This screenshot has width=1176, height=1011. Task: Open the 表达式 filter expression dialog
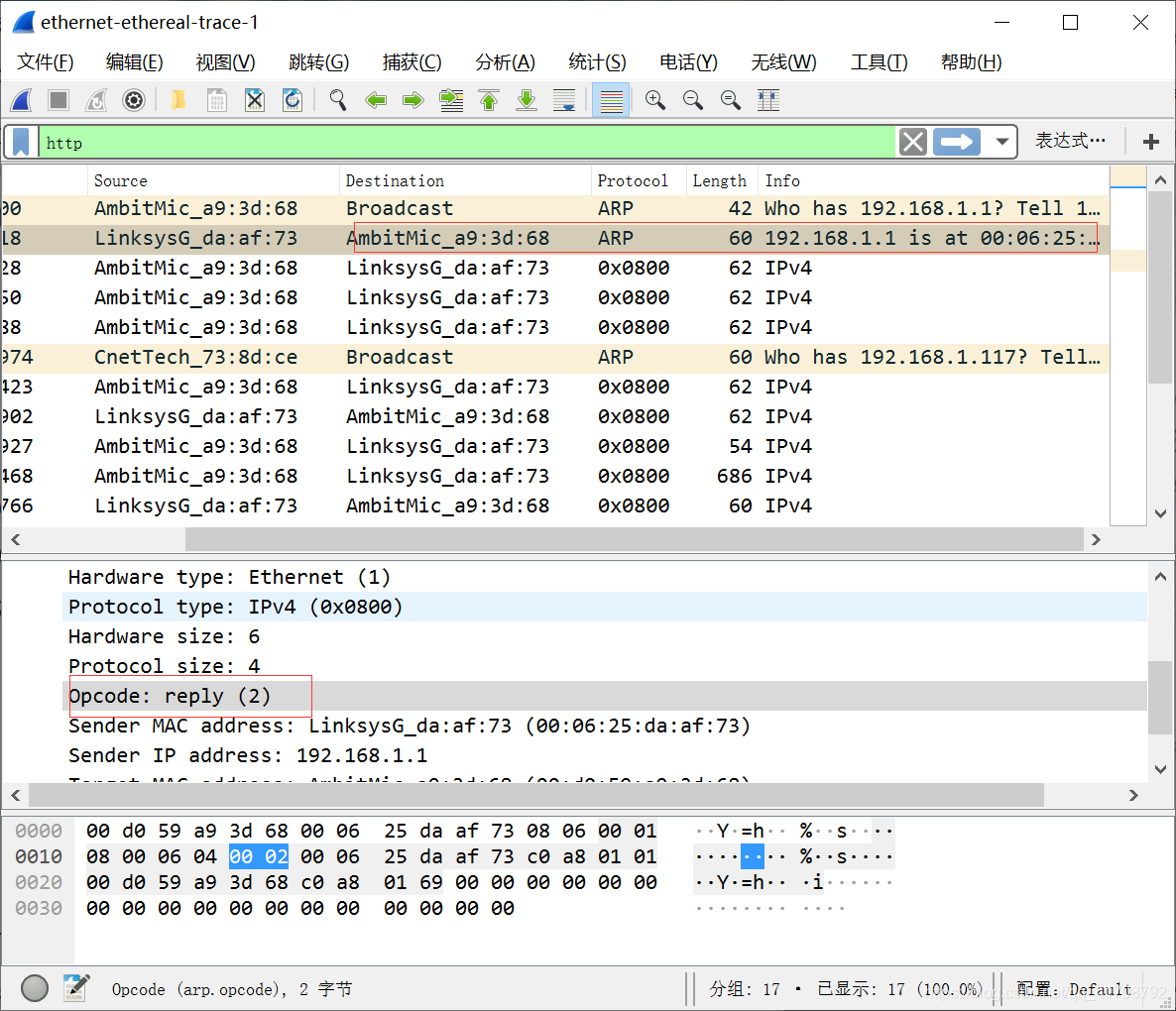(x=1070, y=141)
